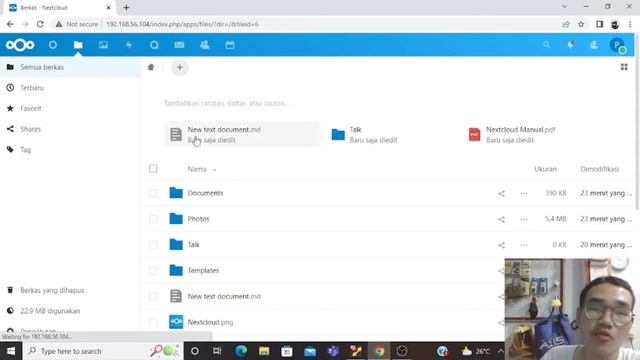Open the Dashboard app icon
Viewport: 640px width, 360px height.
[x=53, y=45]
